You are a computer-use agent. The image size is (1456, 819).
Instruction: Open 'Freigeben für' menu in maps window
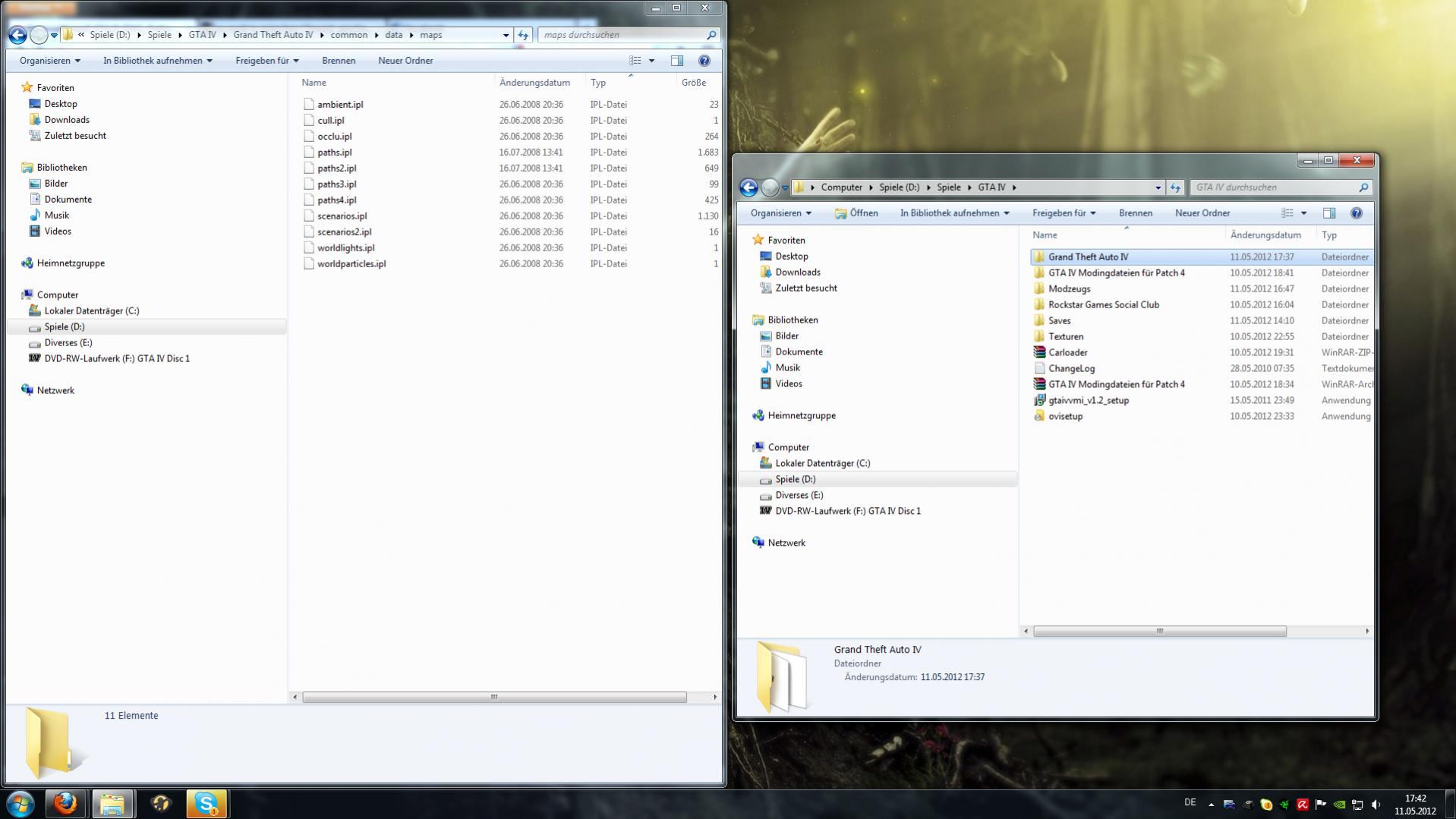pyautogui.click(x=267, y=61)
